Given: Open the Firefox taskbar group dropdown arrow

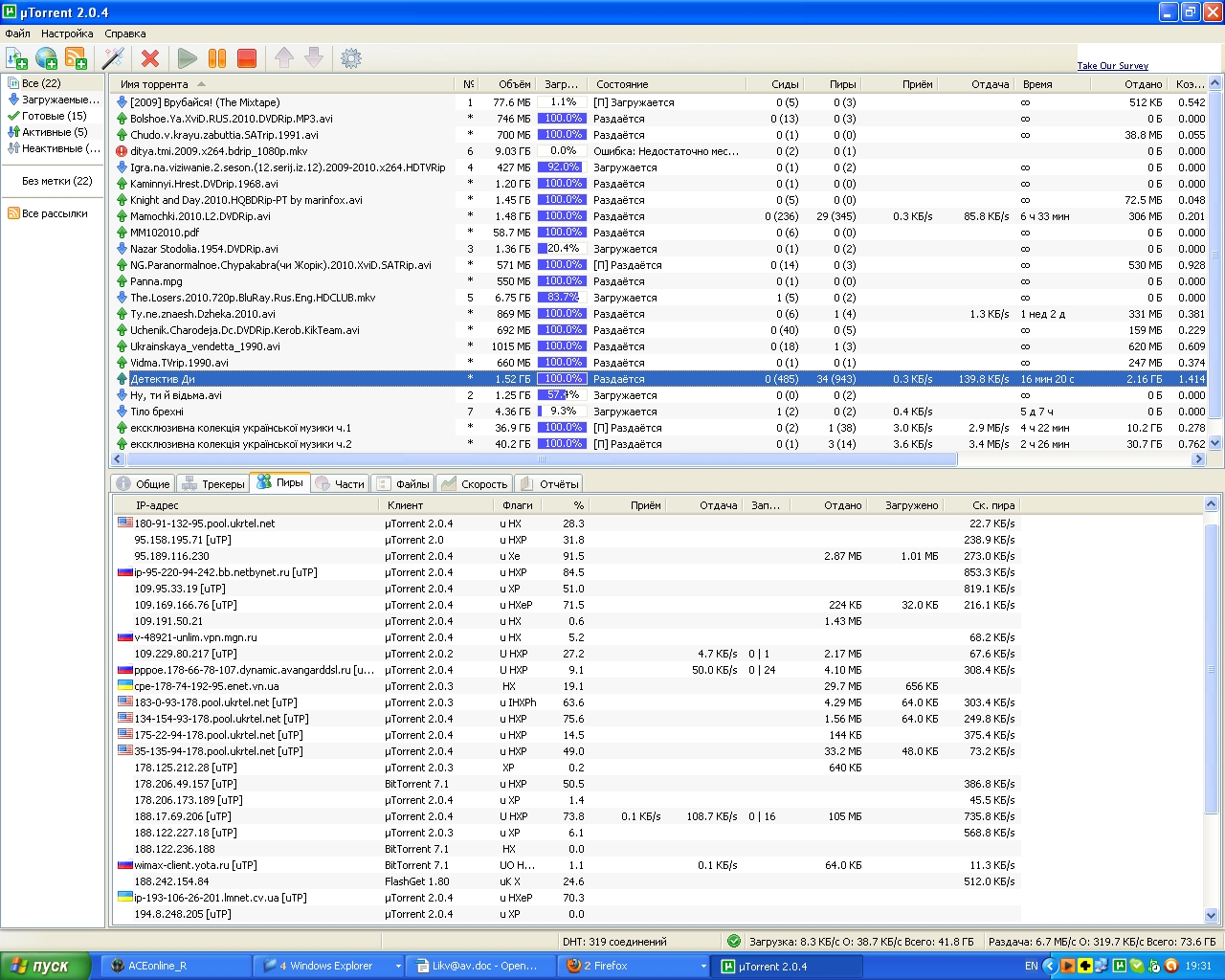Looking at the screenshot, I should tap(702, 967).
